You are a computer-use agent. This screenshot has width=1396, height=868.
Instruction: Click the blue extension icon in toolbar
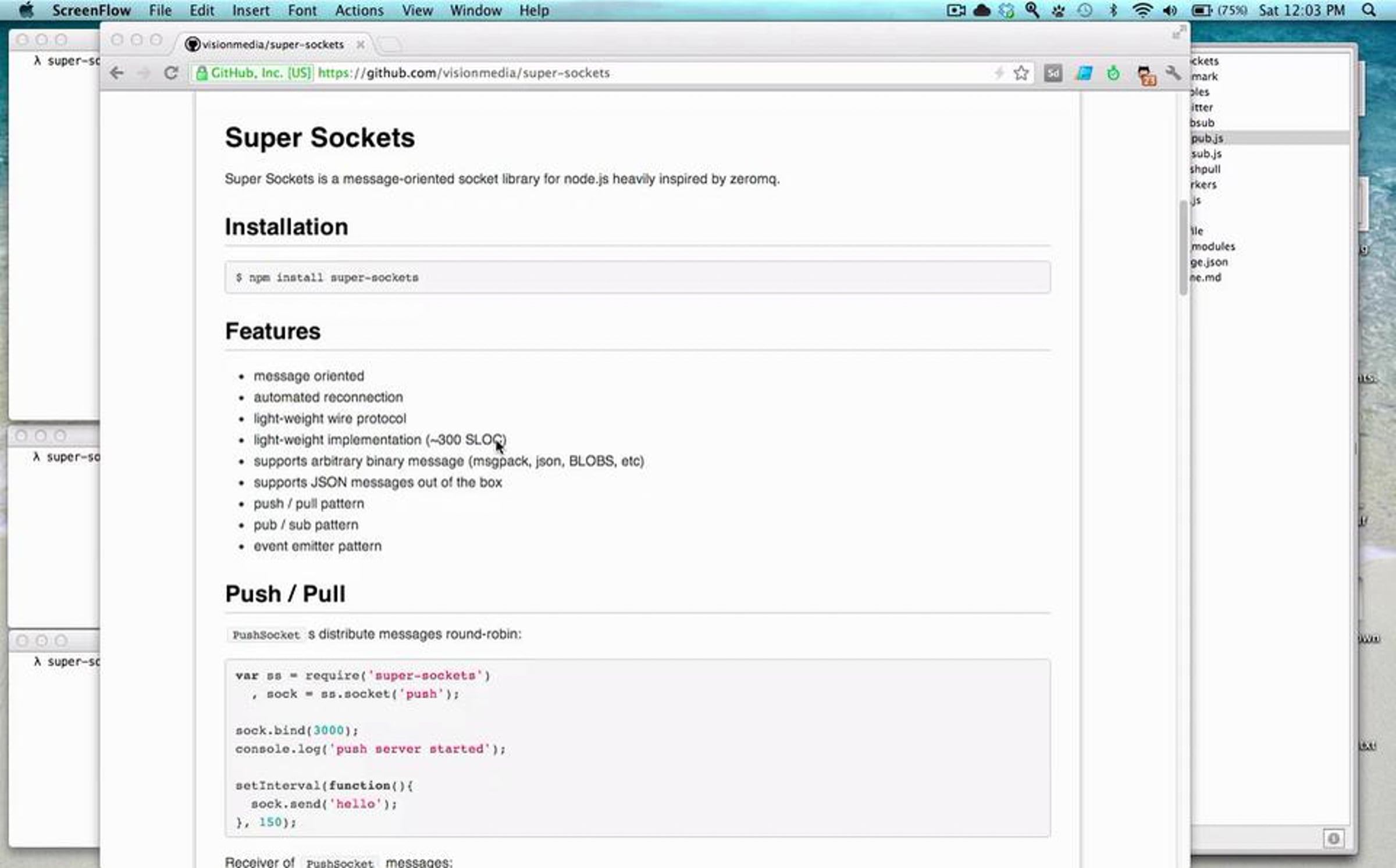(x=1084, y=73)
